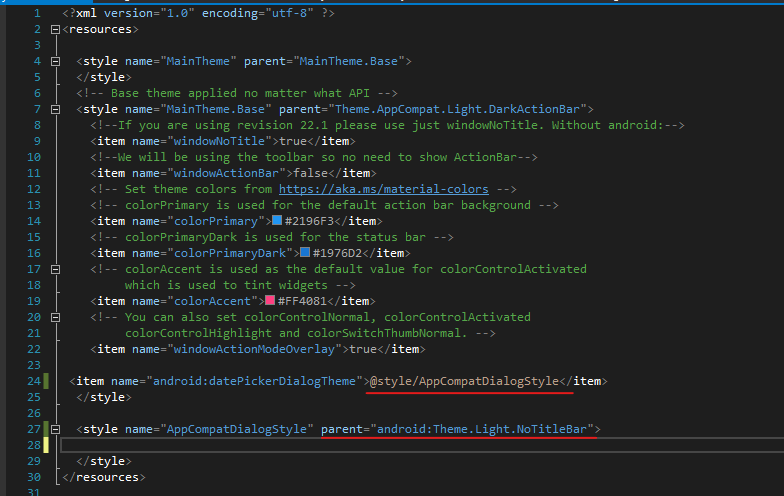Click the "false" value on line 11
Image resolution: width=784 pixels, height=496 pixels.
310,173
